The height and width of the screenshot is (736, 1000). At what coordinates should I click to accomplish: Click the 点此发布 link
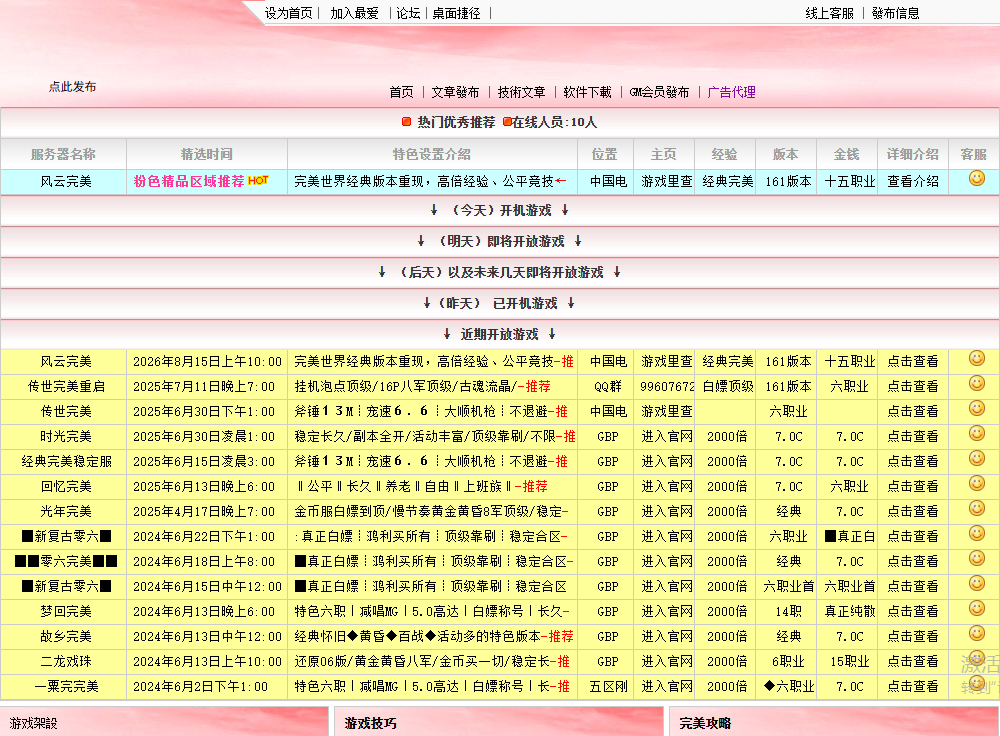[x=73, y=87]
